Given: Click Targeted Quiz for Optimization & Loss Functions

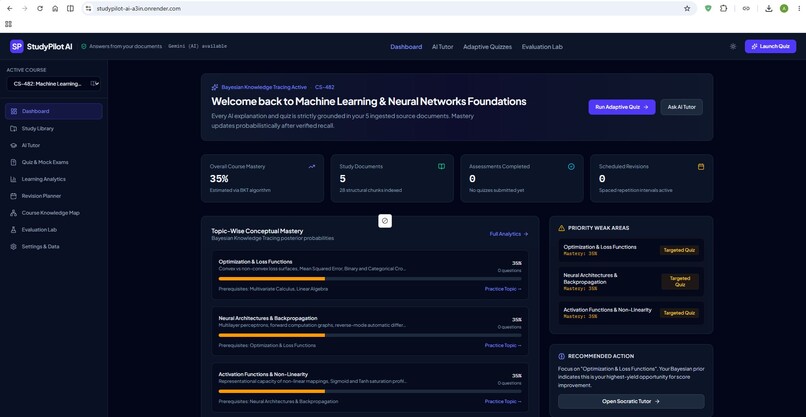Looking at the screenshot, I should [x=679, y=250].
